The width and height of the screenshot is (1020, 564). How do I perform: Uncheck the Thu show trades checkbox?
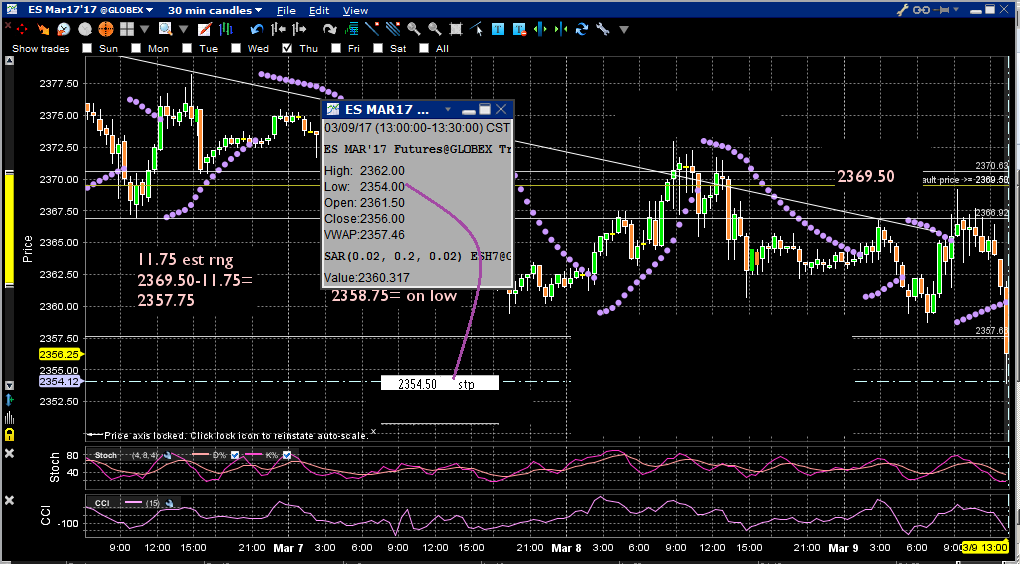pyautogui.click(x=287, y=48)
